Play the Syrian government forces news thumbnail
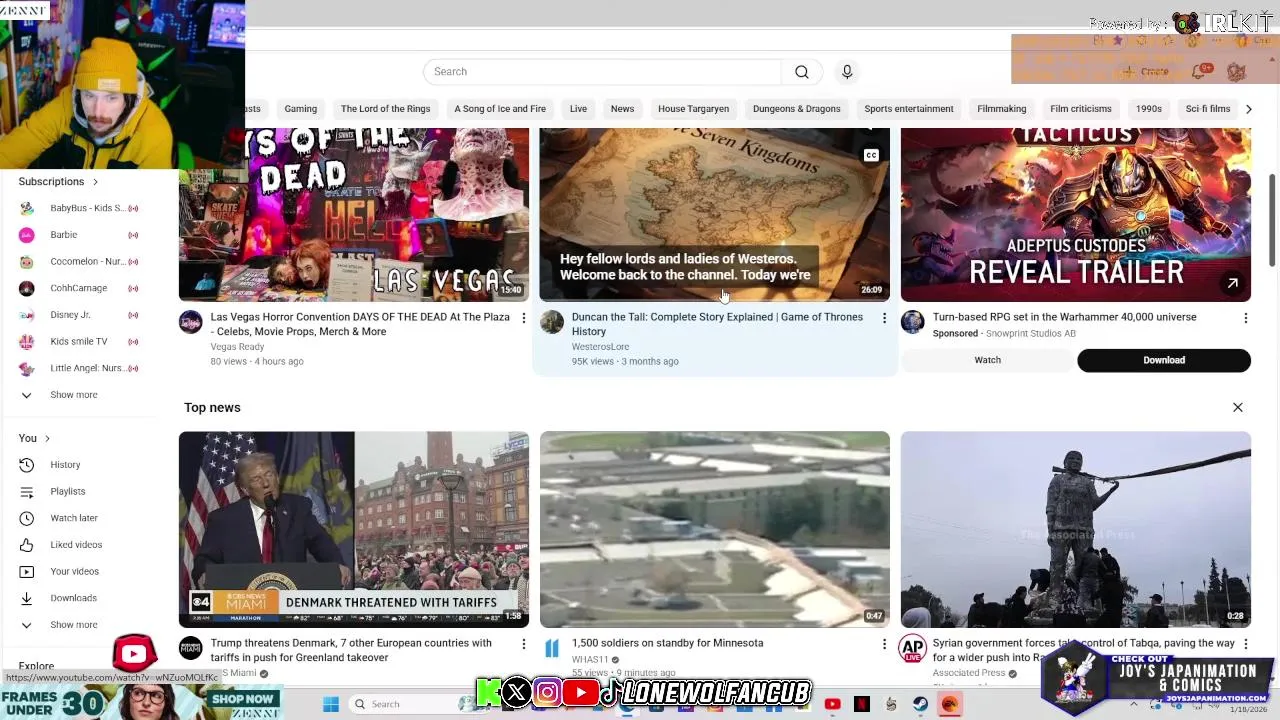Image resolution: width=1280 pixels, height=720 pixels. point(1075,530)
